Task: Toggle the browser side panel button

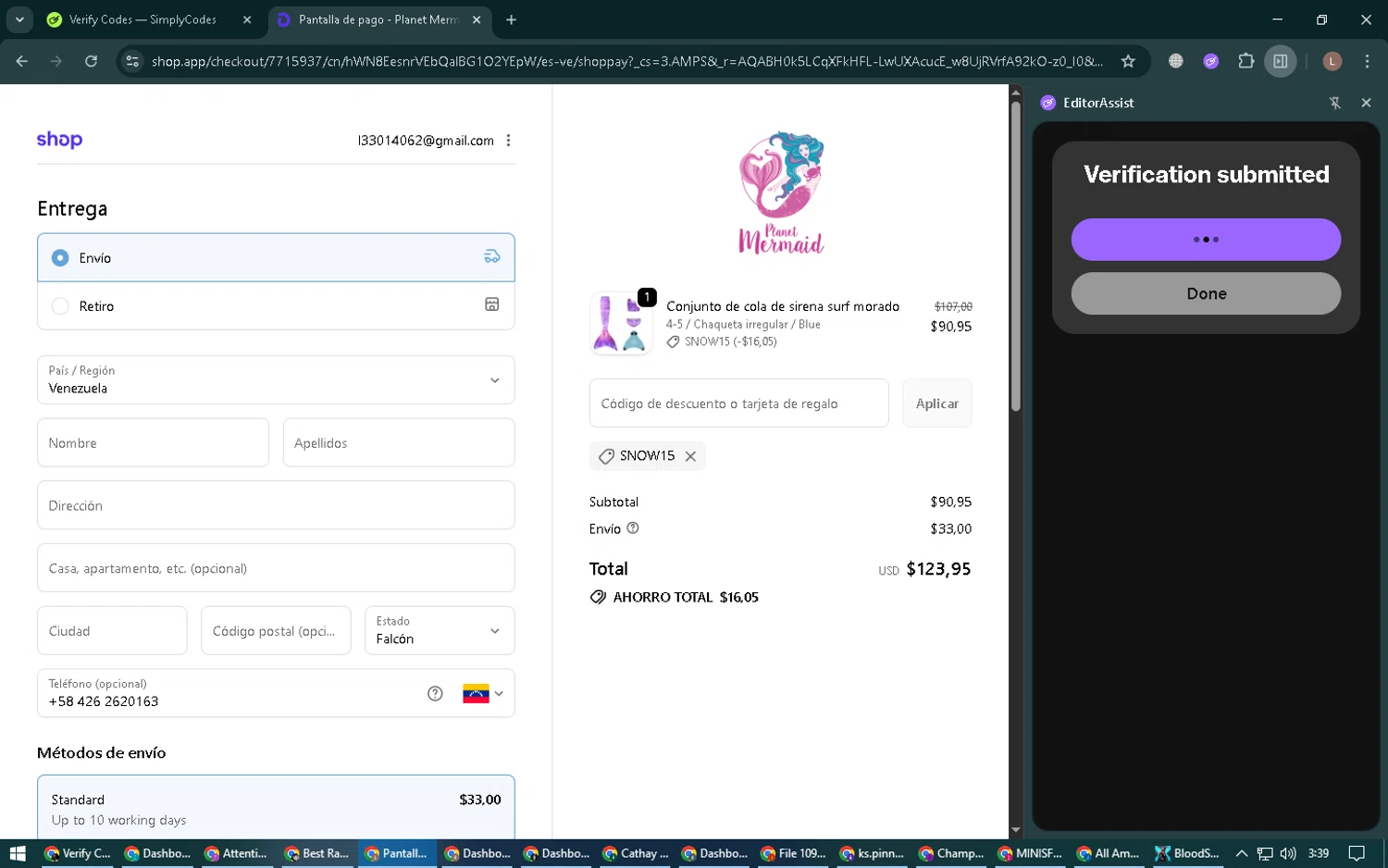Action: tap(1281, 61)
